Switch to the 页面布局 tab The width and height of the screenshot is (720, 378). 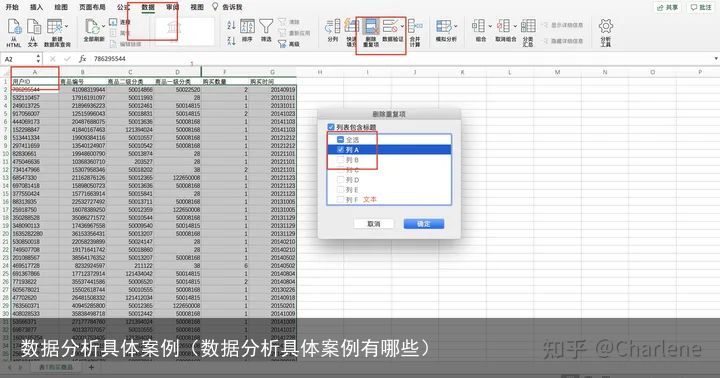pos(92,7)
